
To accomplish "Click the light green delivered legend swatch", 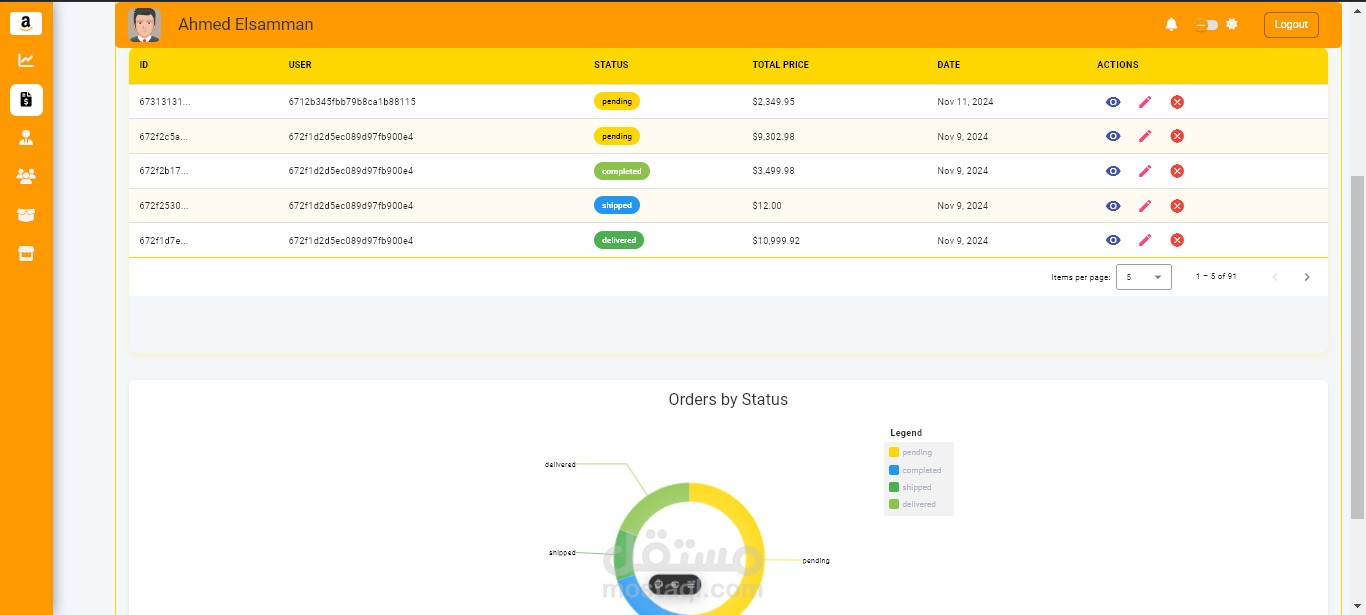I will [894, 504].
